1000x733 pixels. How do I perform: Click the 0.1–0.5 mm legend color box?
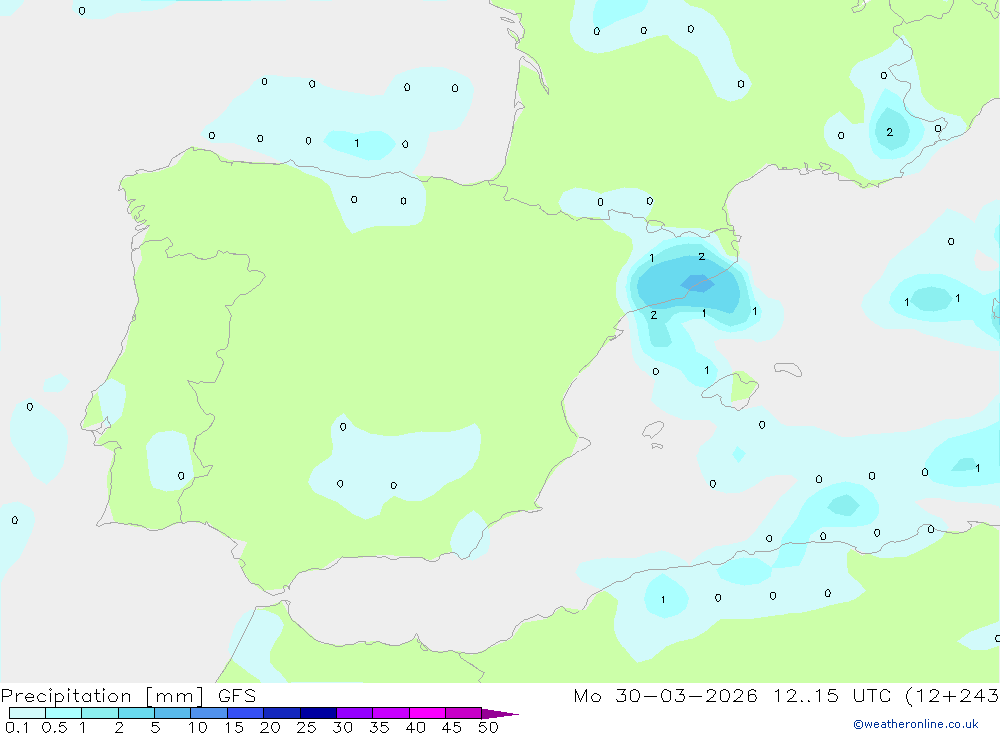coord(27,713)
